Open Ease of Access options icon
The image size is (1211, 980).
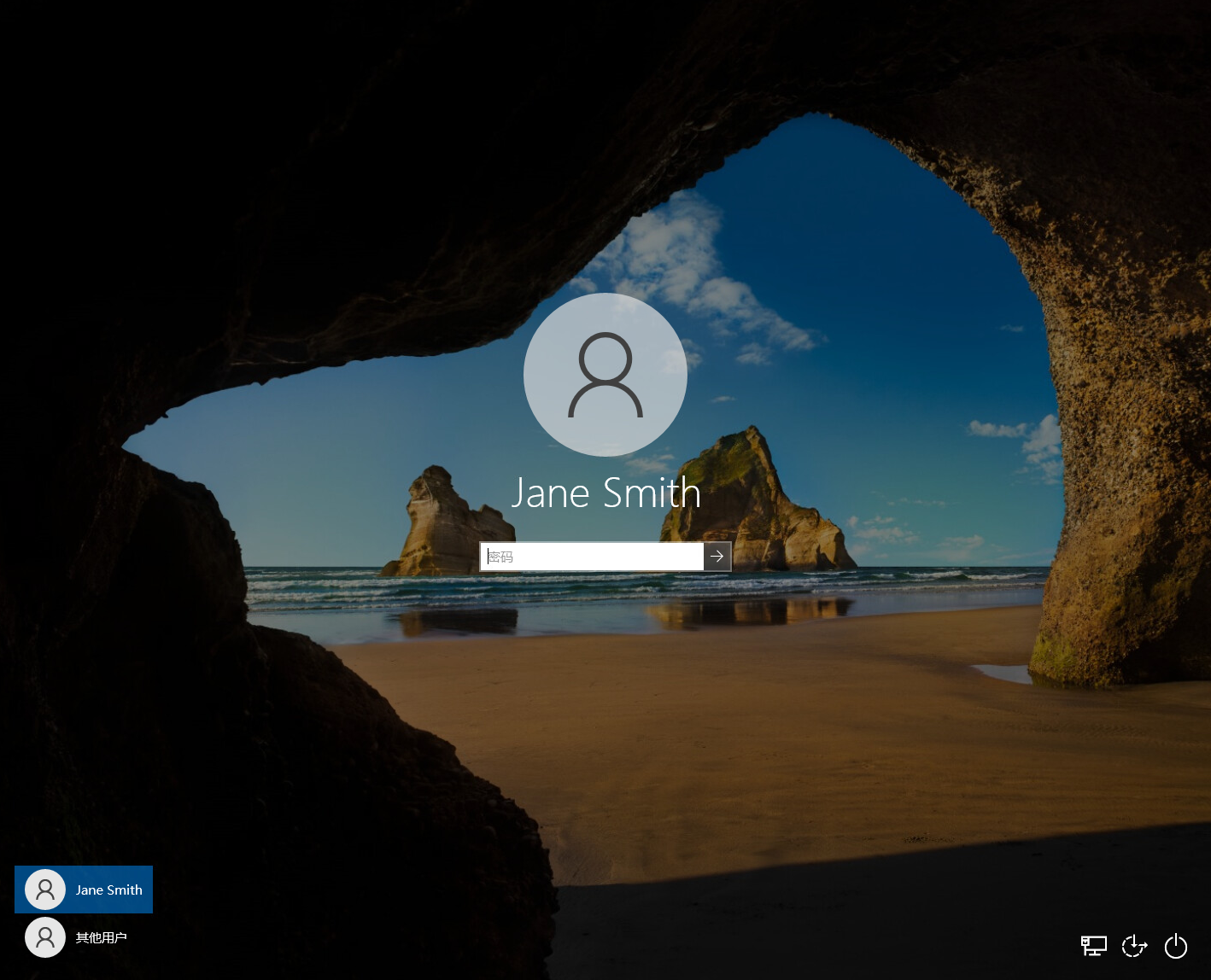click(1134, 946)
